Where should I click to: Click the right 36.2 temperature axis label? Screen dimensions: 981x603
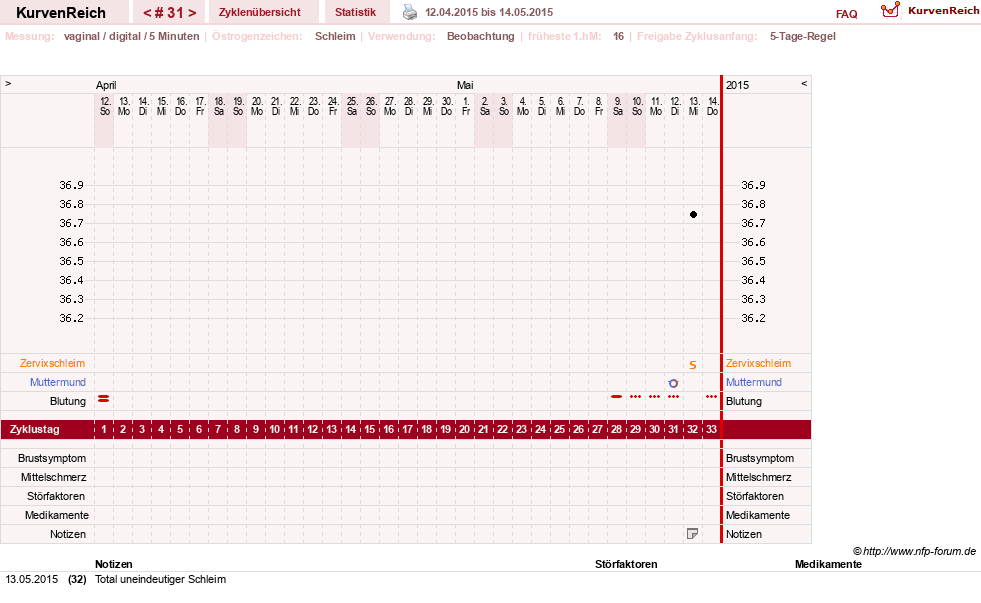753,318
